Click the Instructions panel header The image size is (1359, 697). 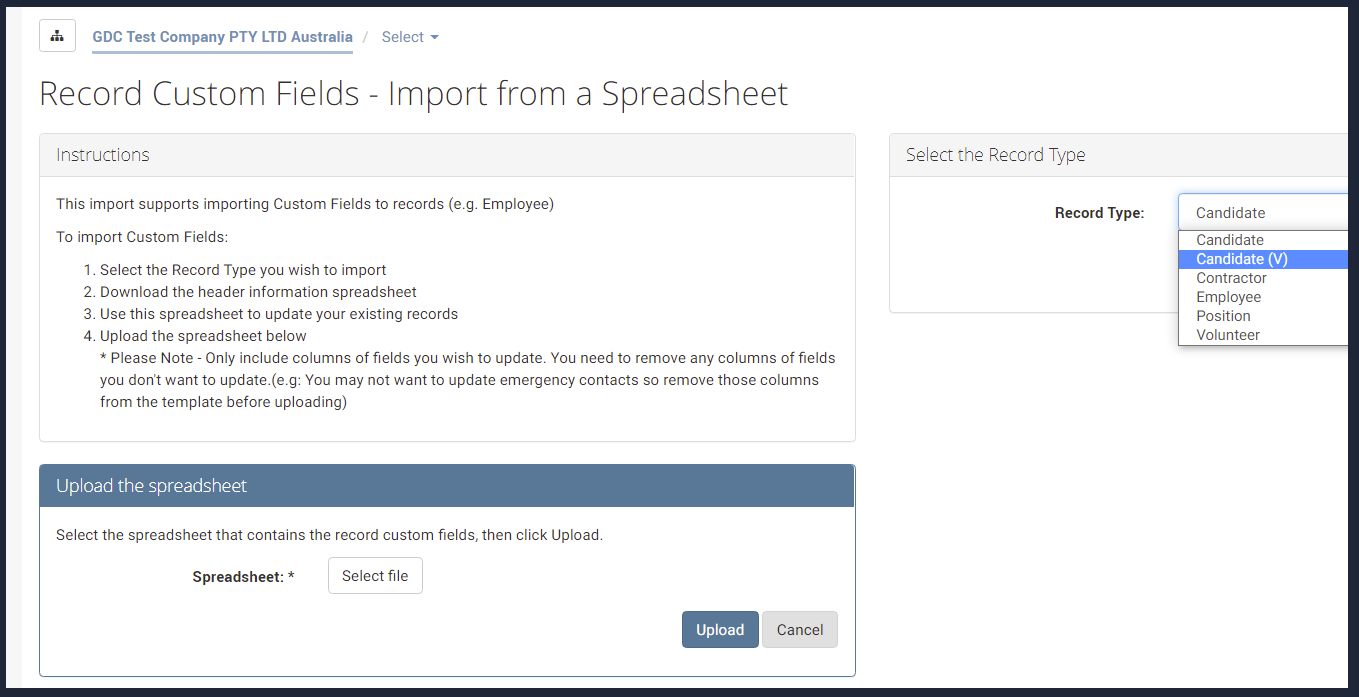pyautogui.click(x=447, y=155)
